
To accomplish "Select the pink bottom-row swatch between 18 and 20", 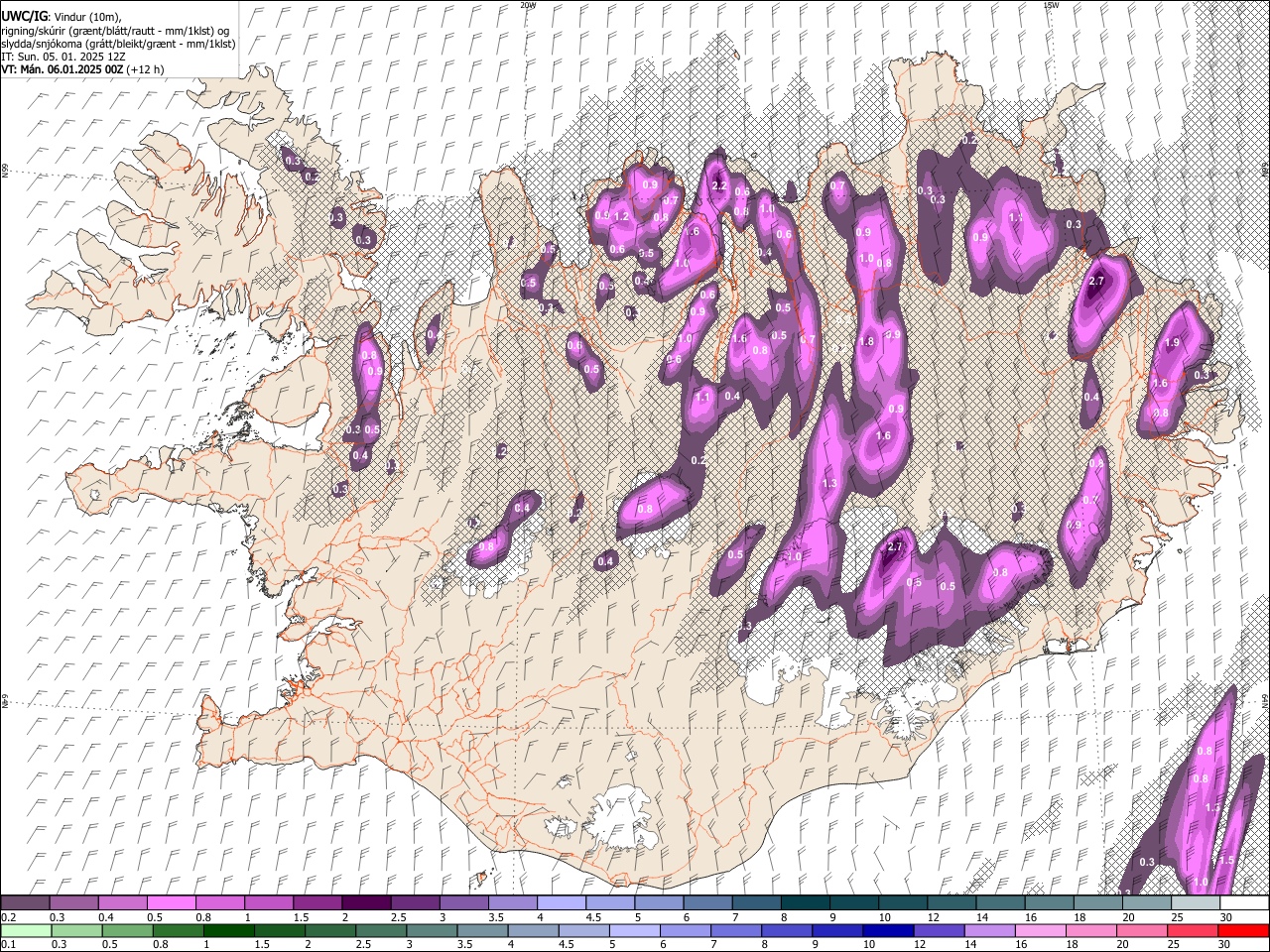I will pyautogui.click(x=1090, y=931).
